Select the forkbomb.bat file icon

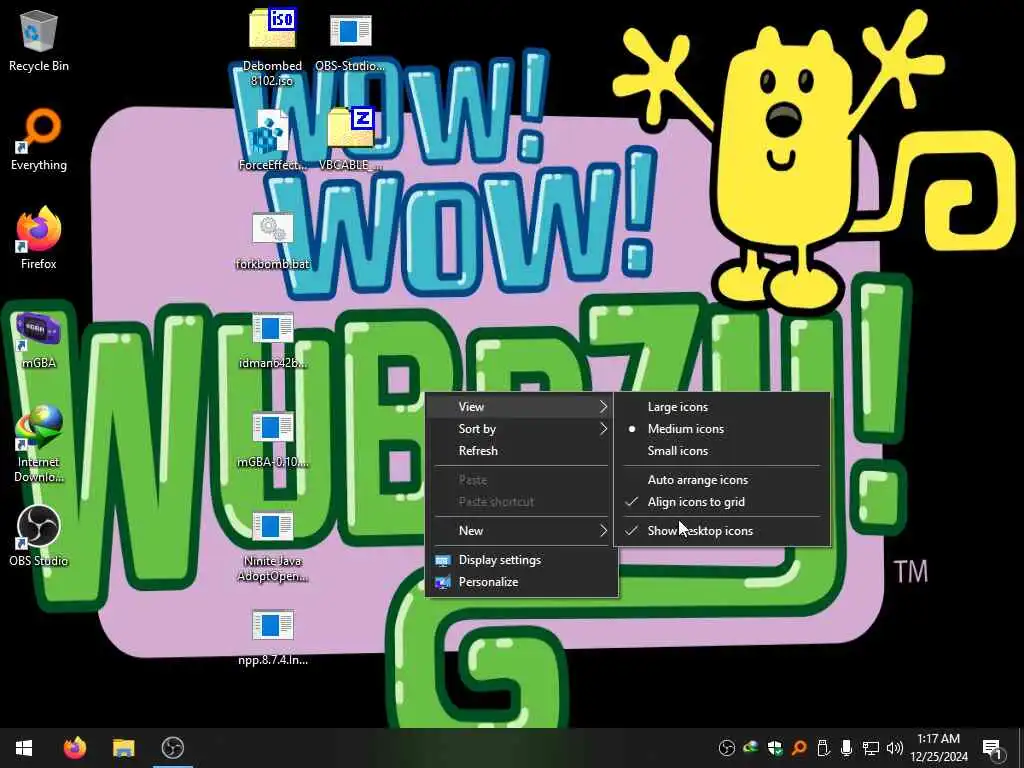point(272,240)
